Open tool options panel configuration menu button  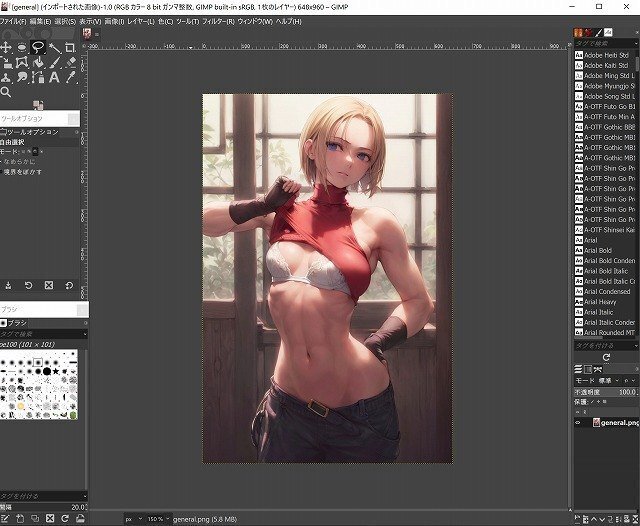pyautogui.click(x=76, y=132)
